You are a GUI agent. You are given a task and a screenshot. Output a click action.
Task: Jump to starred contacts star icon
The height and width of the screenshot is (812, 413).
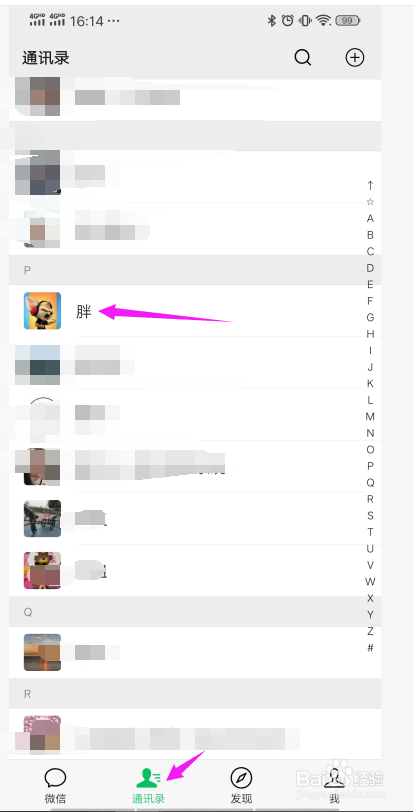[370, 201]
